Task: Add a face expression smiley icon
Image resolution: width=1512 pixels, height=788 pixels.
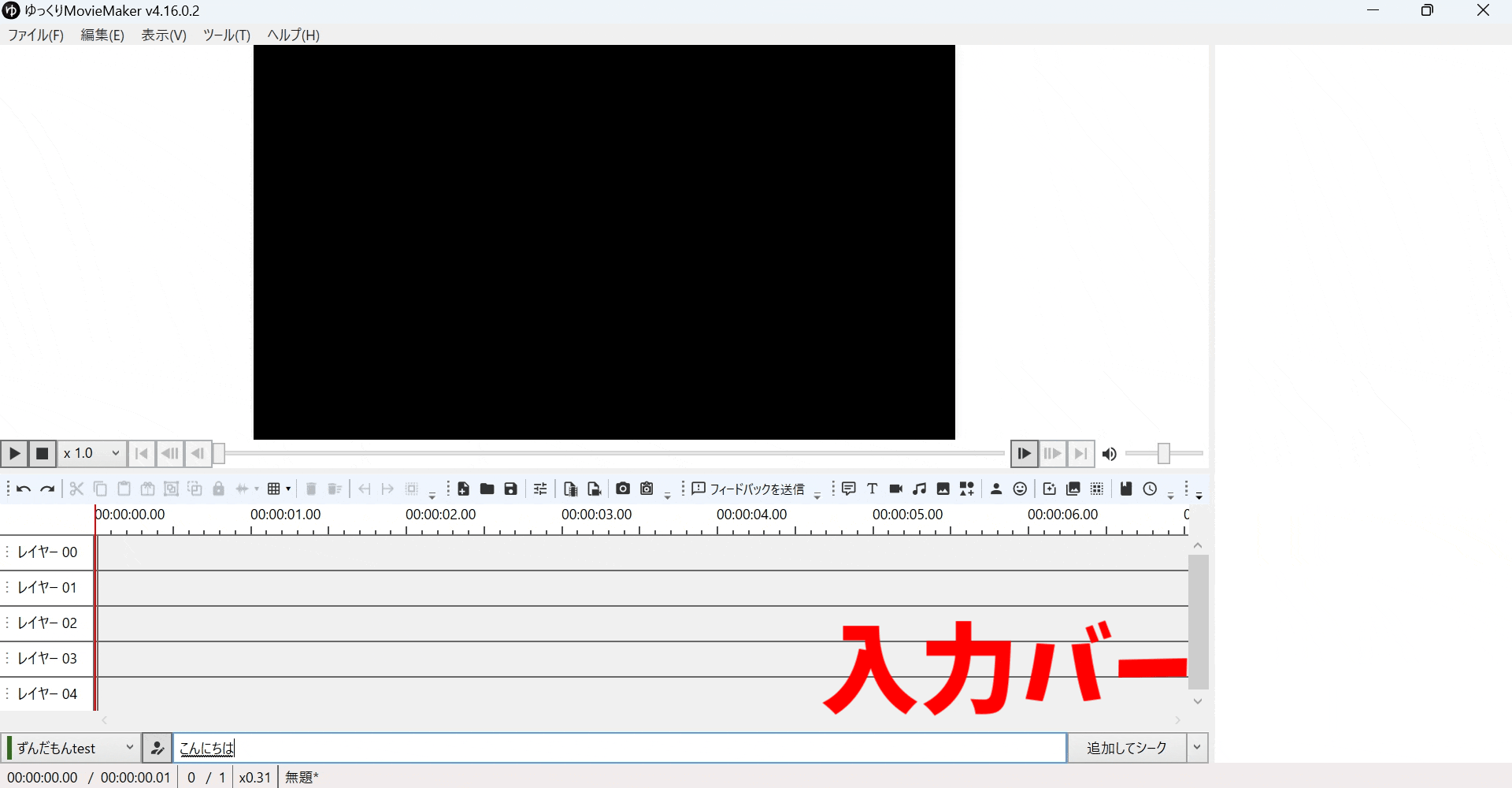Action: pos(1020,489)
